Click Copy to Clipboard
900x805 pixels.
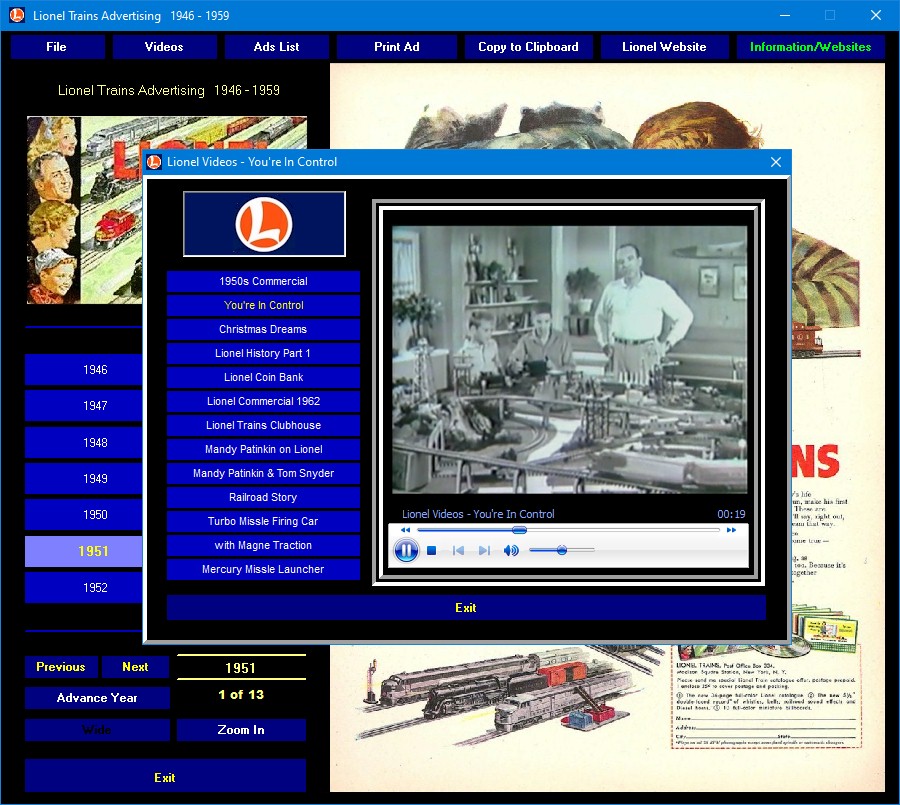(x=528, y=47)
